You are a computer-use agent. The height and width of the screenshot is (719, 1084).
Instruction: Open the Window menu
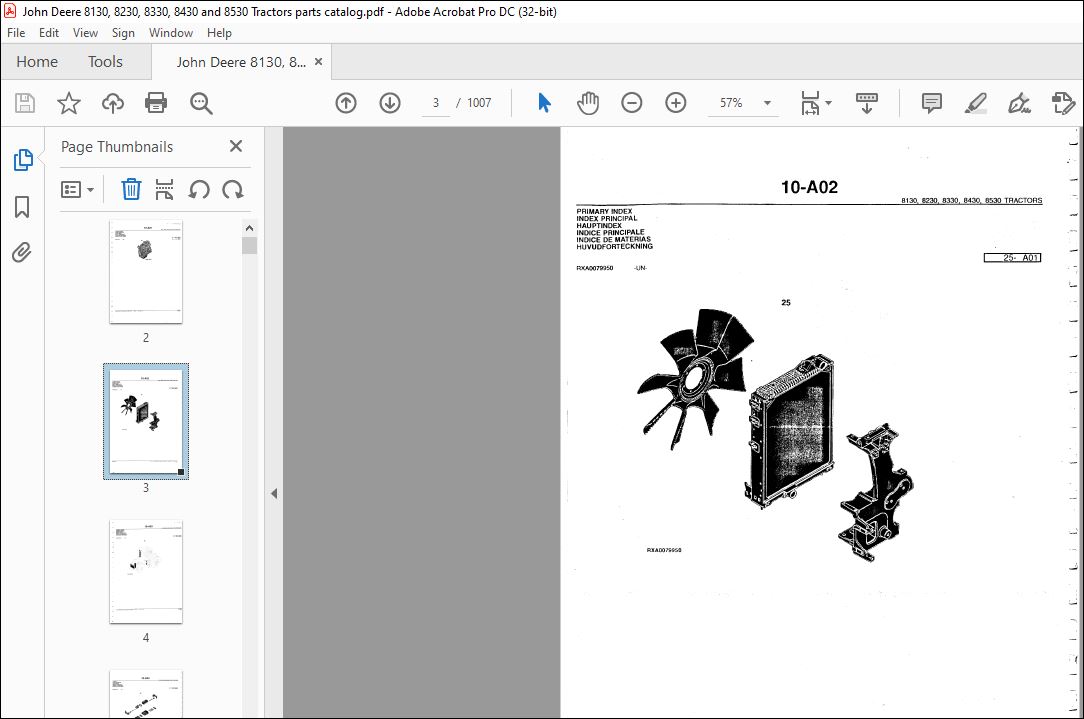[x=171, y=32]
